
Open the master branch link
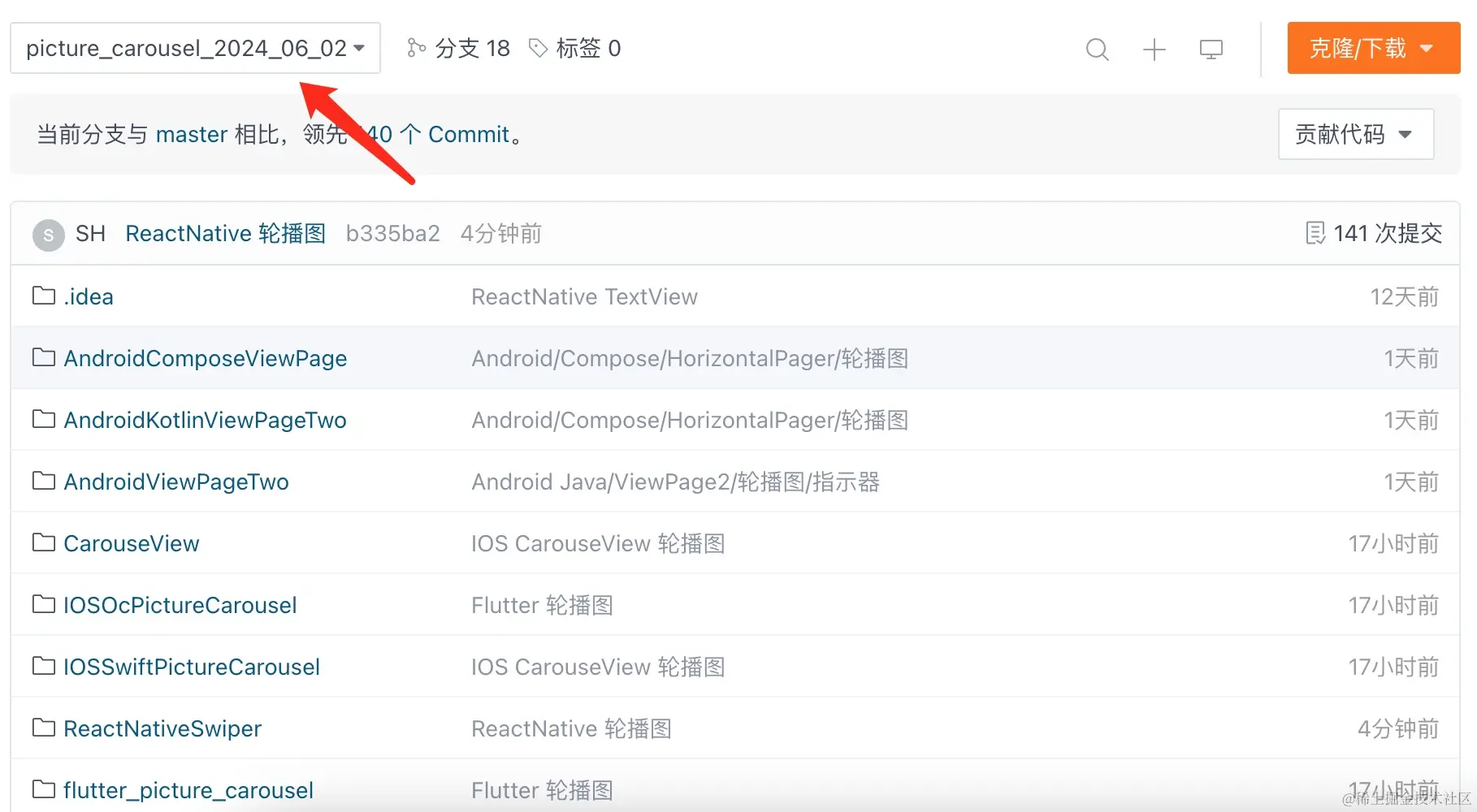point(192,134)
